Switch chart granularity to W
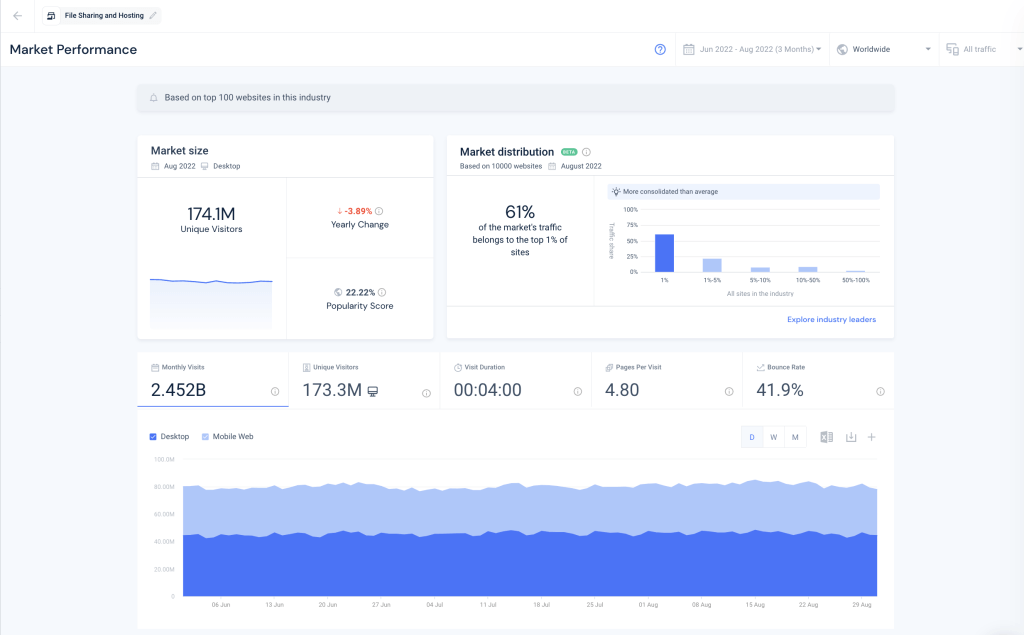 (x=773, y=436)
